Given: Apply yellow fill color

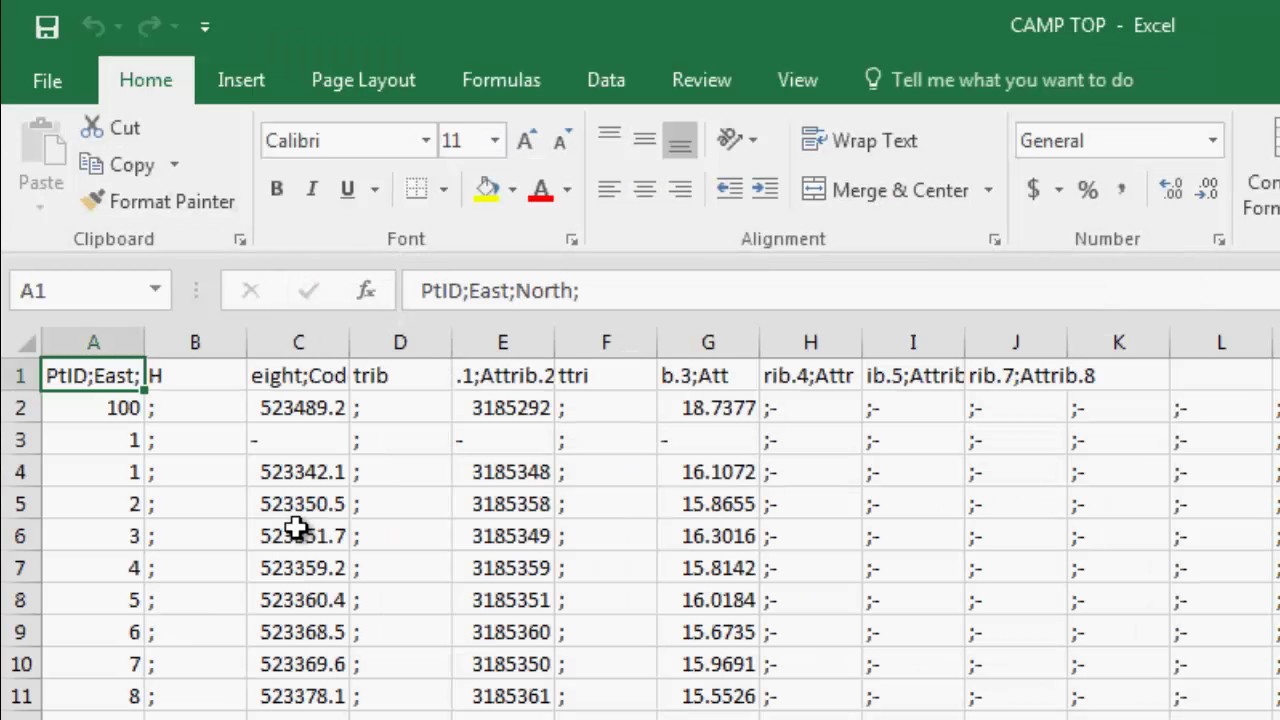Looking at the screenshot, I should pos(487,189).
